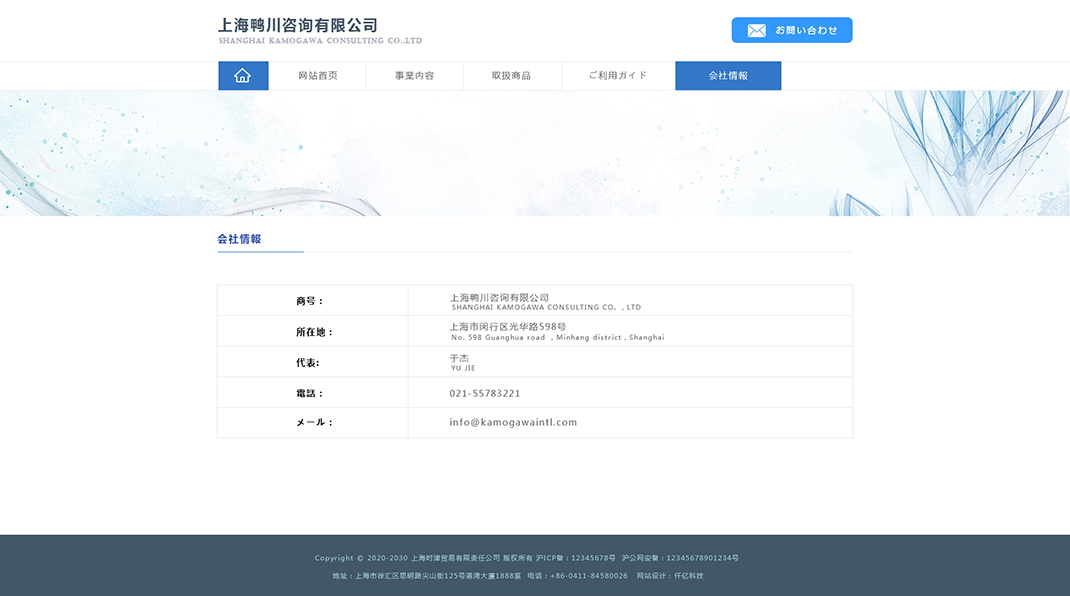Go to 网站首页 in the navigation

click(317, 76)
